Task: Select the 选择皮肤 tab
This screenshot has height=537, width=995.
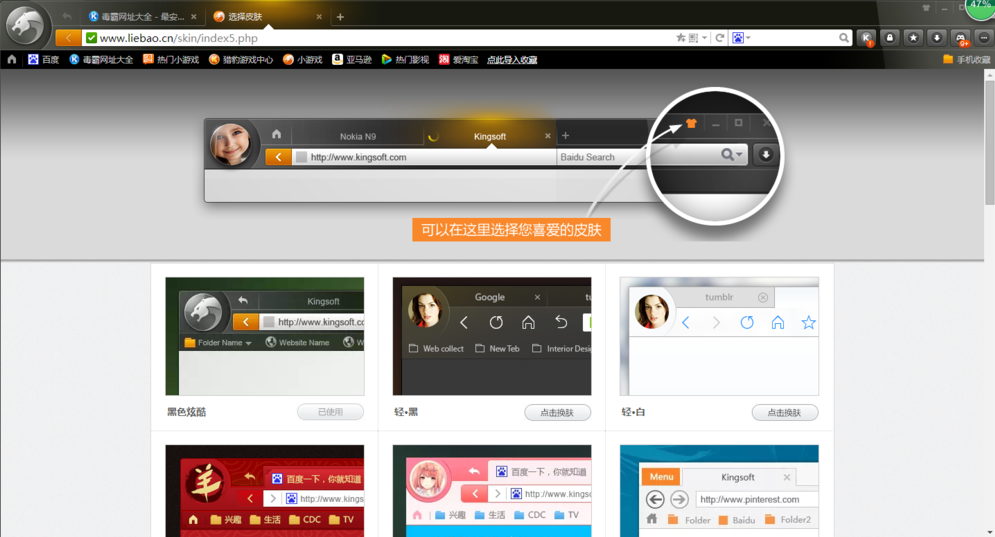Action: 267,17
